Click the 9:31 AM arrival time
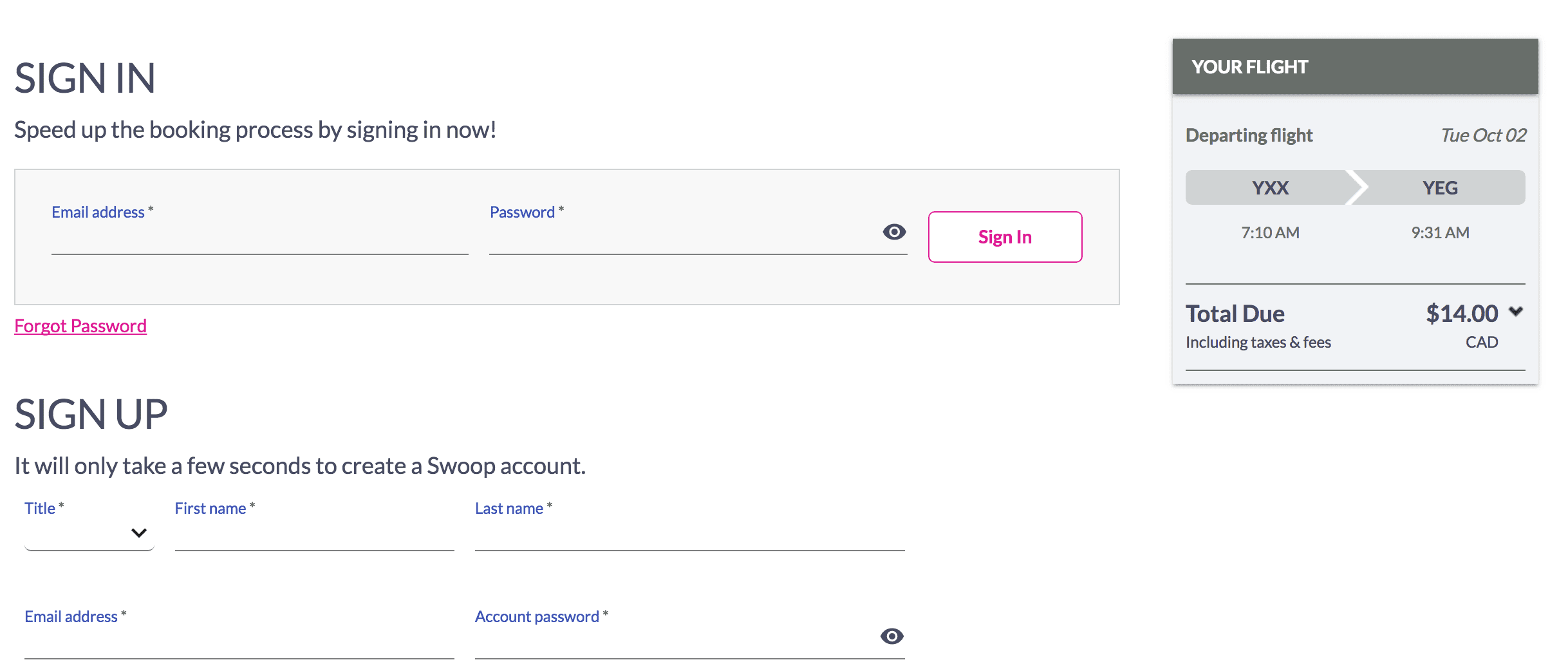This screenshot has height=671, width=1568. click(x=1440, y=232)
